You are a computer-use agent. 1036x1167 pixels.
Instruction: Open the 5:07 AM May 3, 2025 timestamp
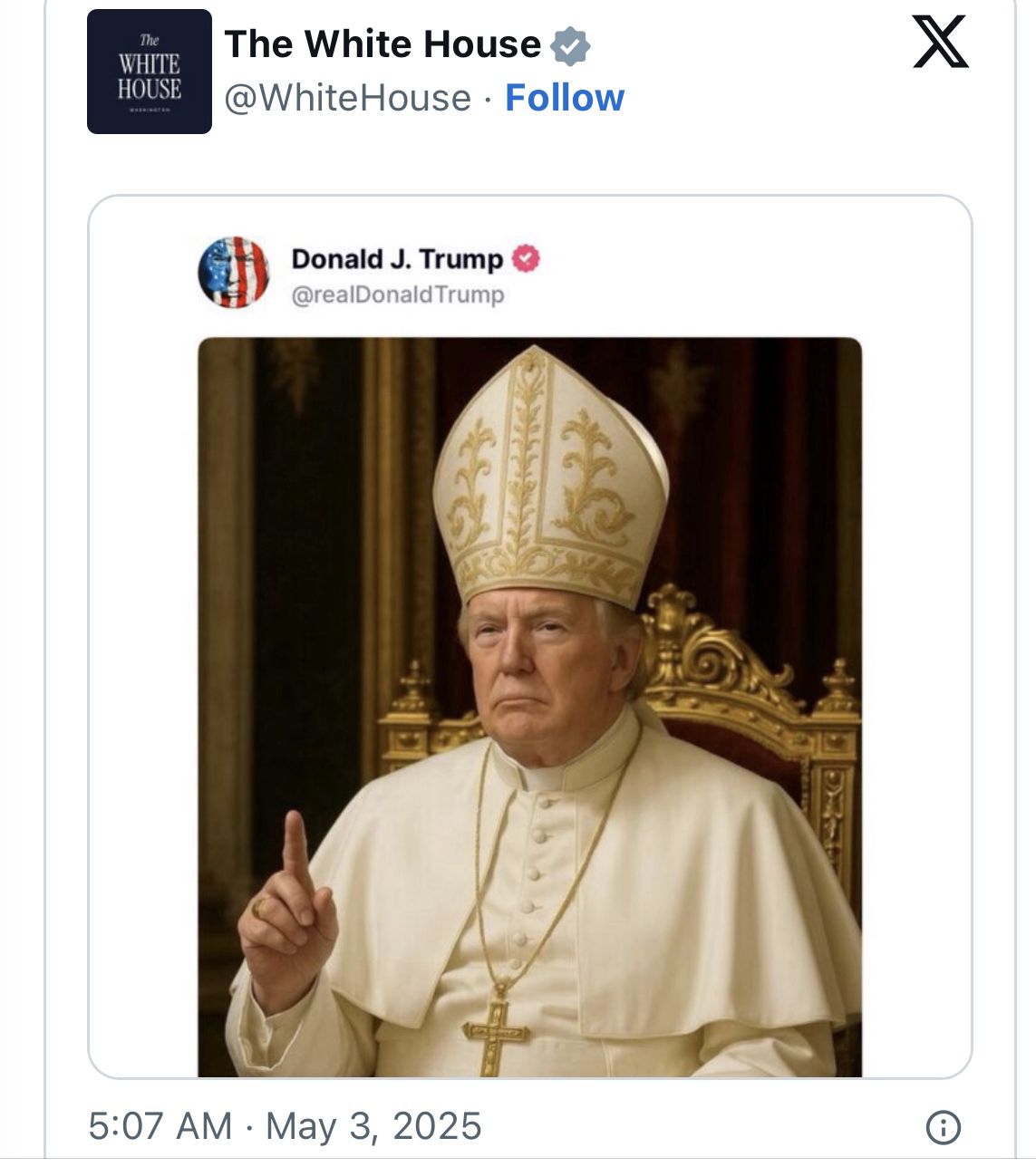pos(285,1126)
